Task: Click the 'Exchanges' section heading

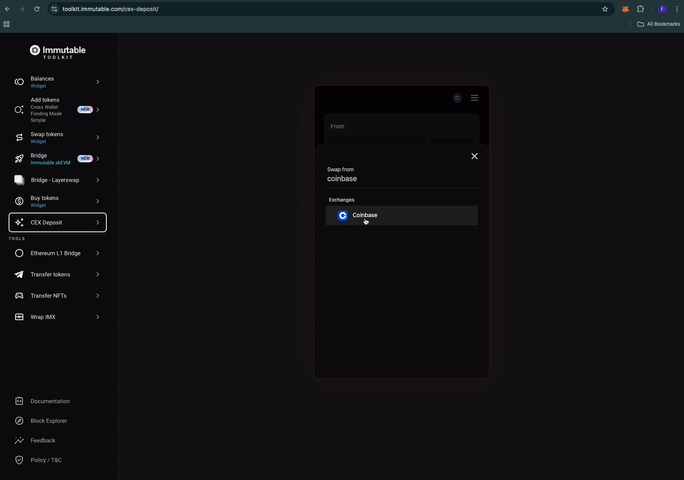Action: pos(342,200)
